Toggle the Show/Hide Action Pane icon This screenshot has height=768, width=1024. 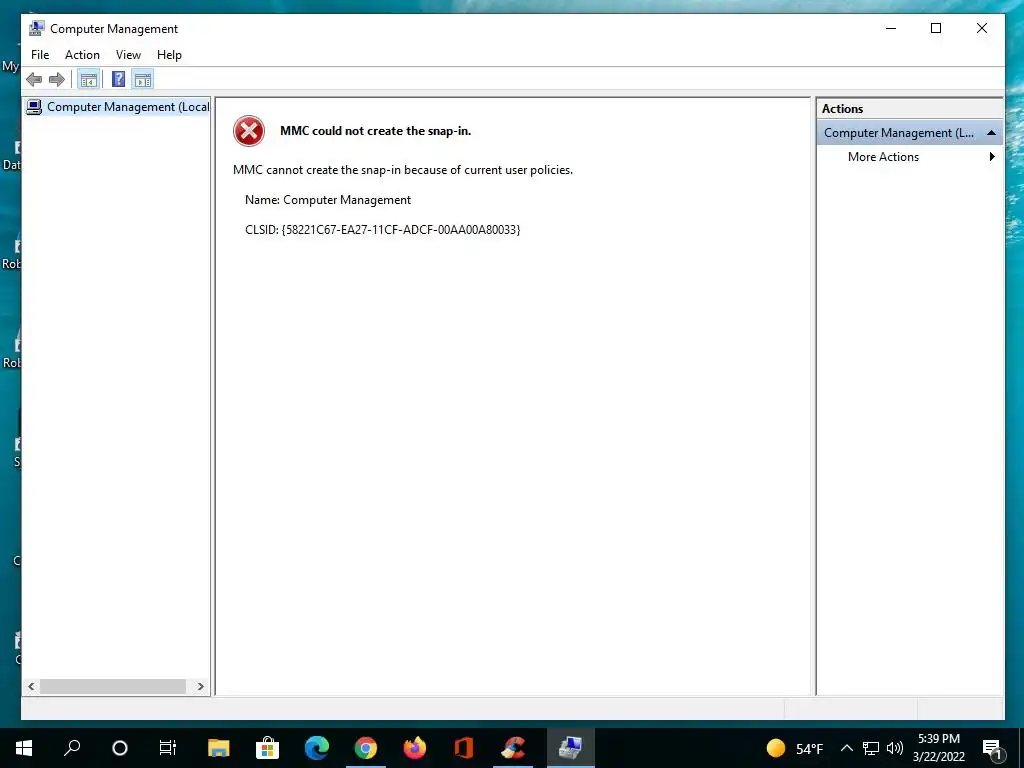pyautogui.click(x=142, y=80)
